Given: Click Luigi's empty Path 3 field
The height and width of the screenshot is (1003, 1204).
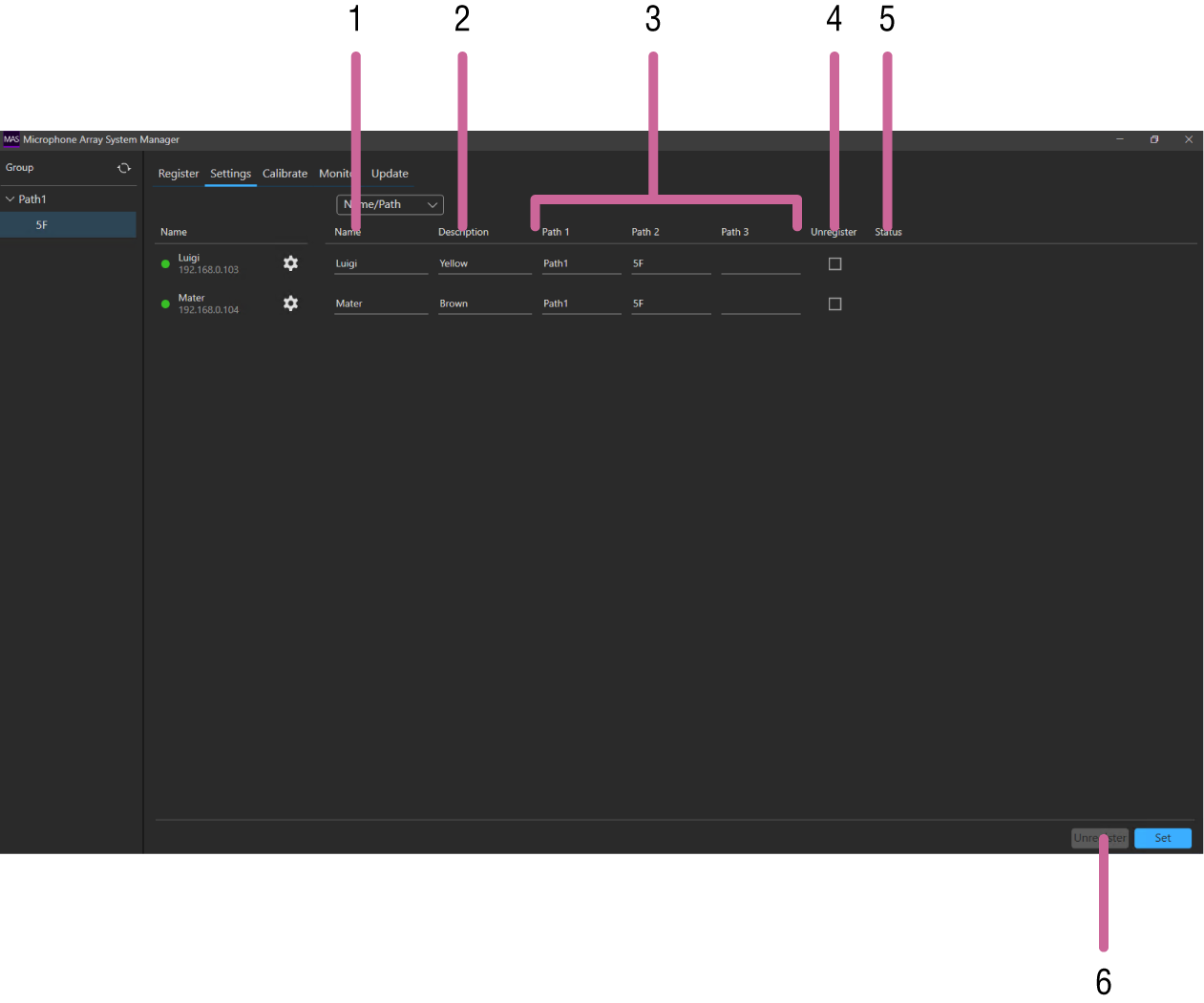Looking at the screenshot, I should 760,264.
